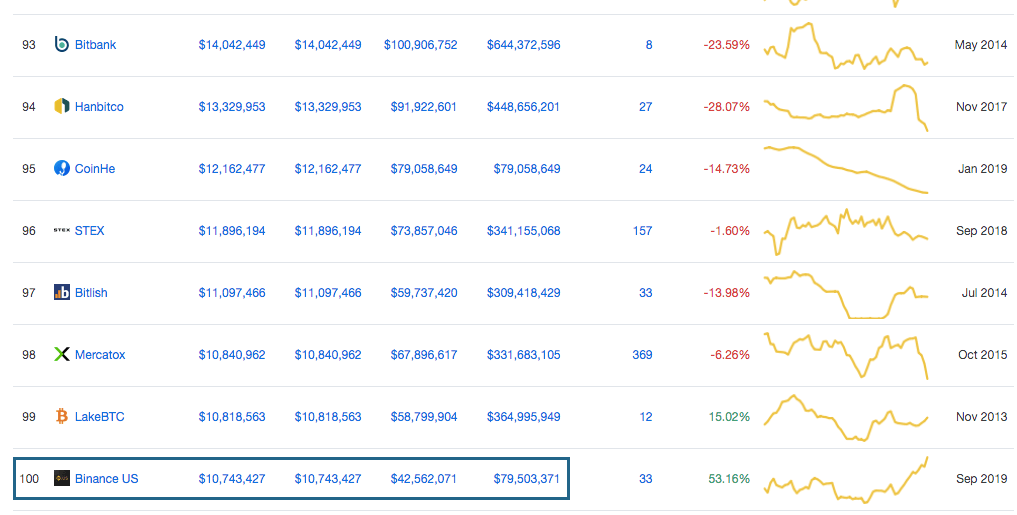Image resolution: width=1017 pixels, height=515 pixels.
Task: Click the Sep 2018 launch date
Action: point(981,230)
